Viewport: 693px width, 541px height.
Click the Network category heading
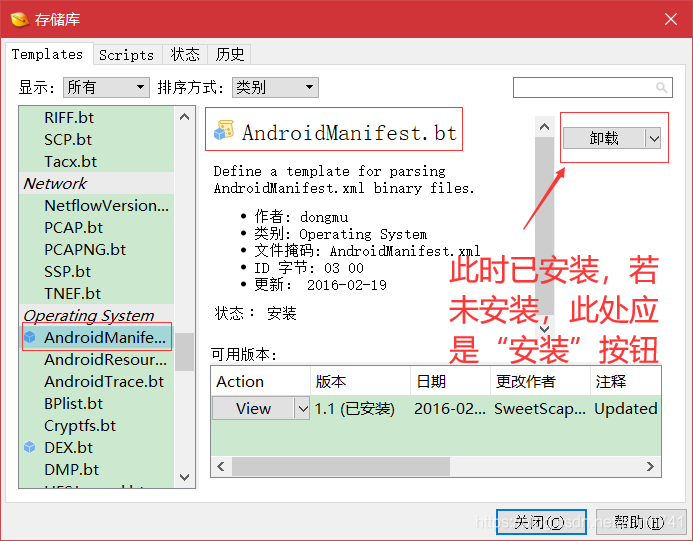pyautogui.click(x=96, y=183)
